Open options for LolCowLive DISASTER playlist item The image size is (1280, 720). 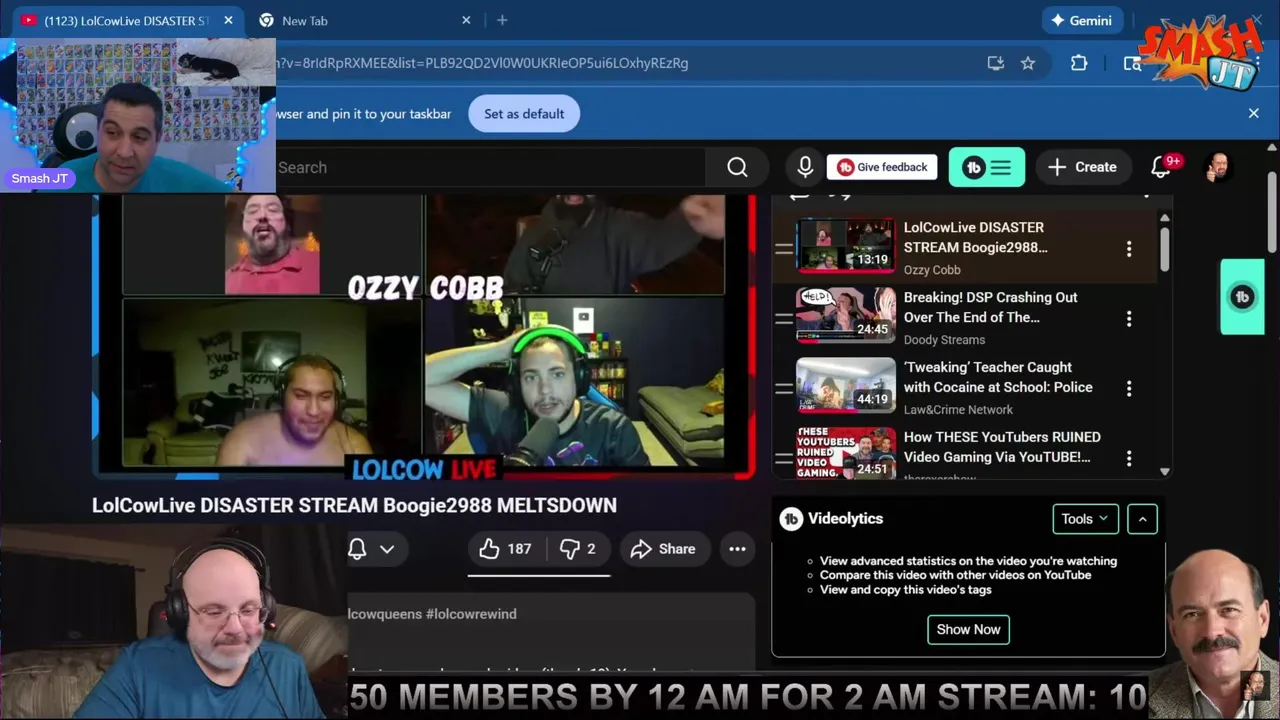1129,248
